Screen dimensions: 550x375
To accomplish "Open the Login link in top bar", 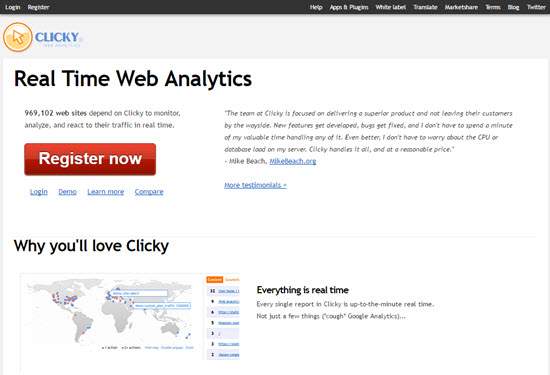I will 13,7.
